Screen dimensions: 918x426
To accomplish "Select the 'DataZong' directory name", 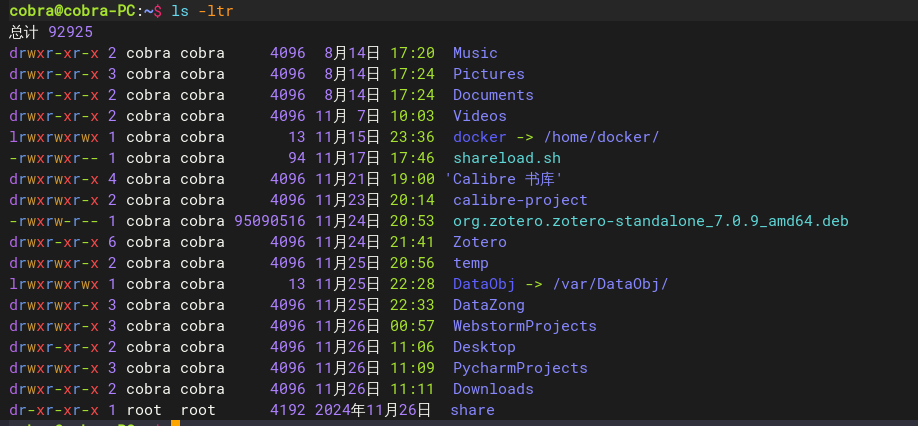I will [x=489, y=305].
